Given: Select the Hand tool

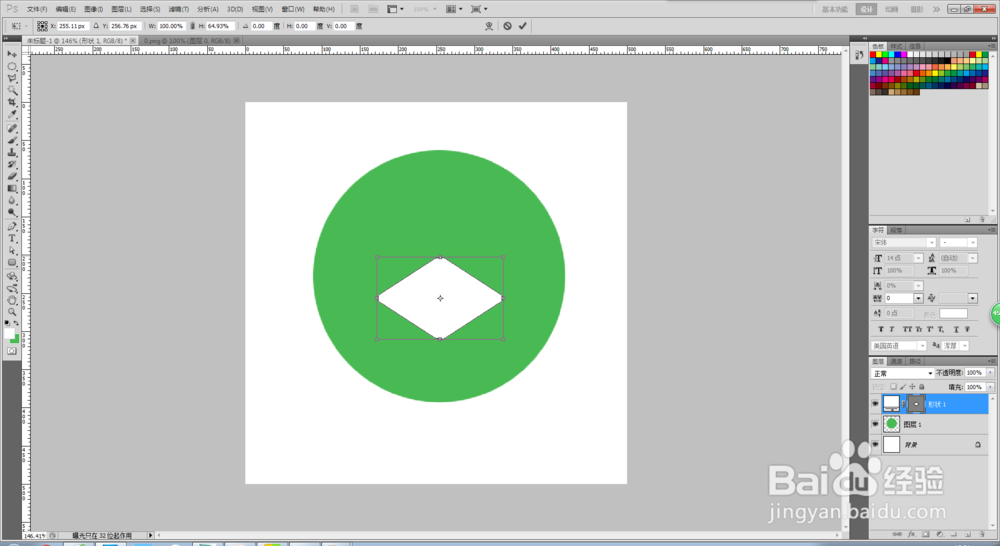Looking at the screenshot, I should pos(11,300).
